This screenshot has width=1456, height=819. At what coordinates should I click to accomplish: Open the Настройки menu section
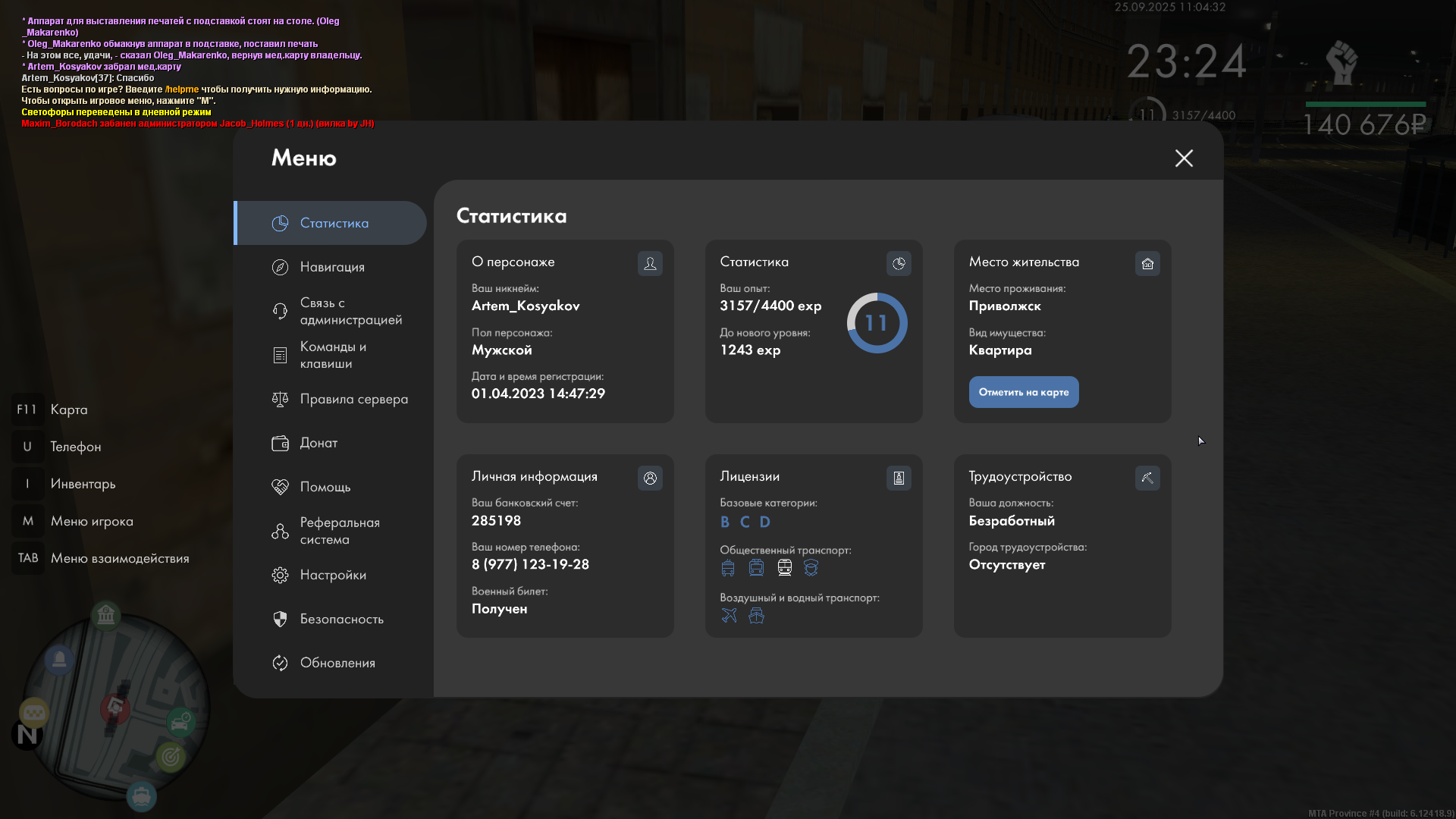333,575
